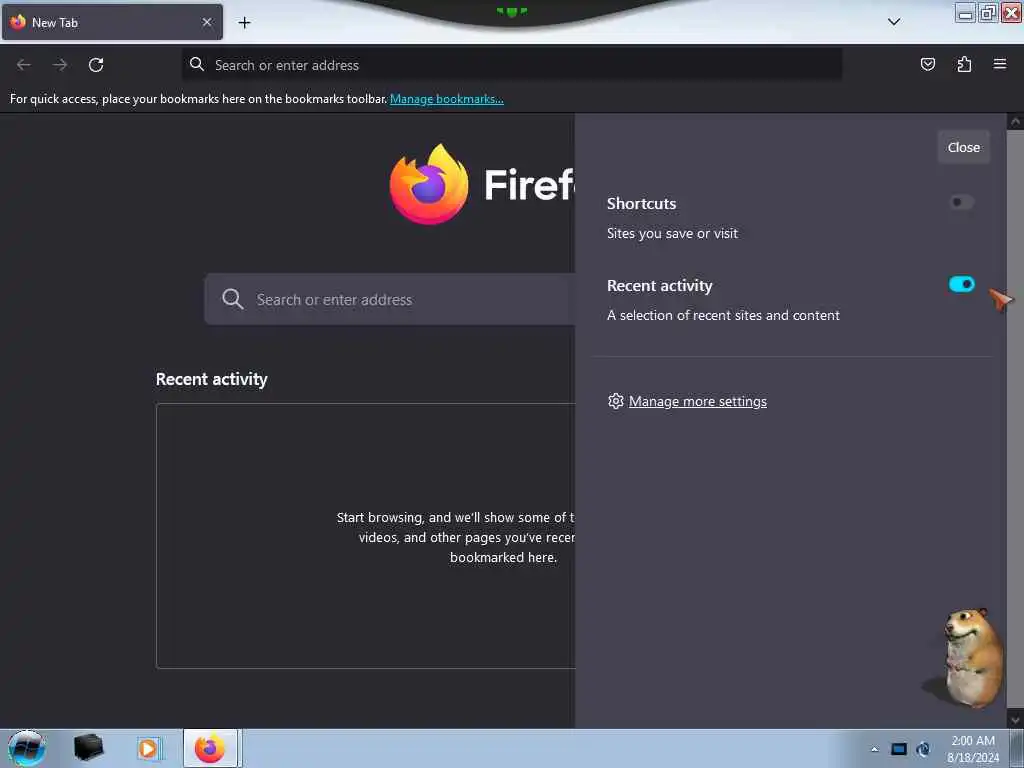This screenshot has width=1024, height=768.
Task: Click "A selection of recent sites and content"
Action: [723, 315]
